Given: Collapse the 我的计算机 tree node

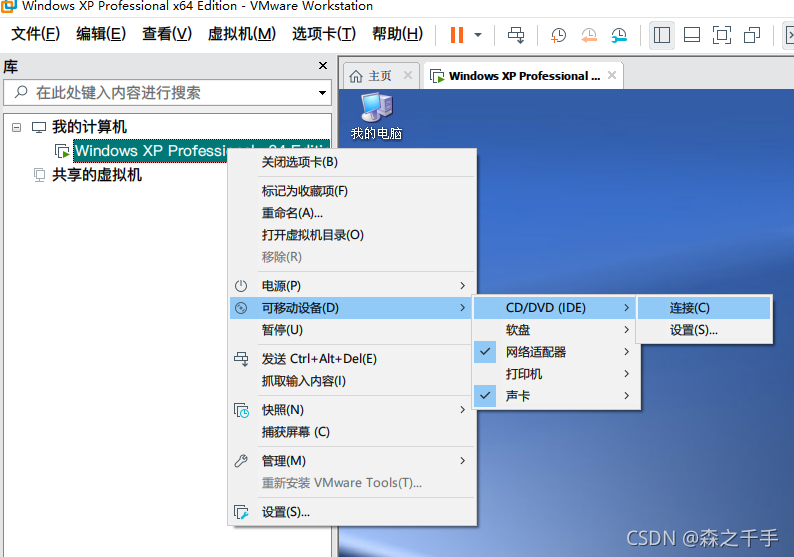Looking at the screenshot, I should coord(17,127).
